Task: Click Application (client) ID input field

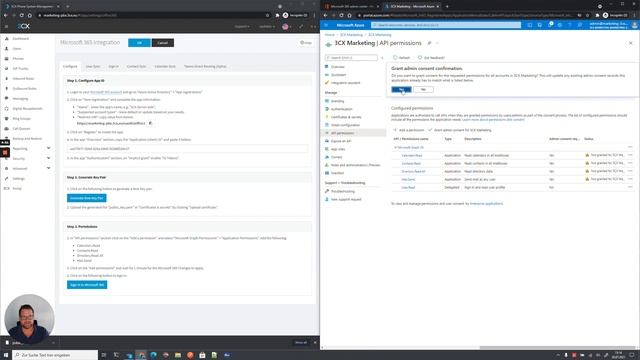Action: 187,149
